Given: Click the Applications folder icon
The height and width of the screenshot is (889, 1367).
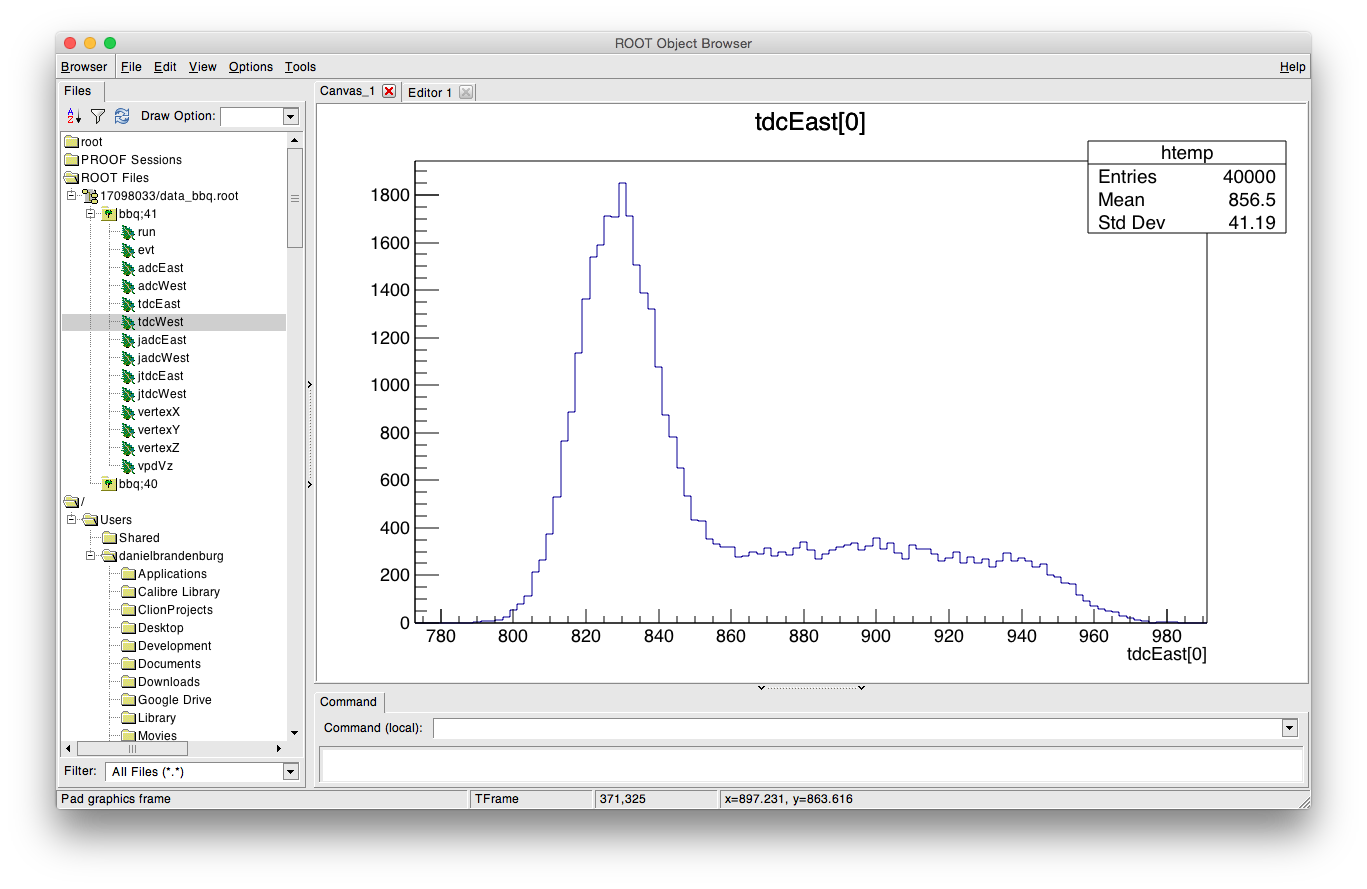Looking at the screenshot, I should [128, 574].
